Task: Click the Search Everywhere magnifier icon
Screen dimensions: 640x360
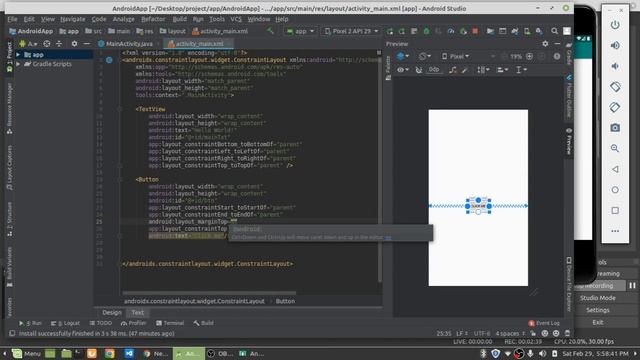Action: (554, 31)
